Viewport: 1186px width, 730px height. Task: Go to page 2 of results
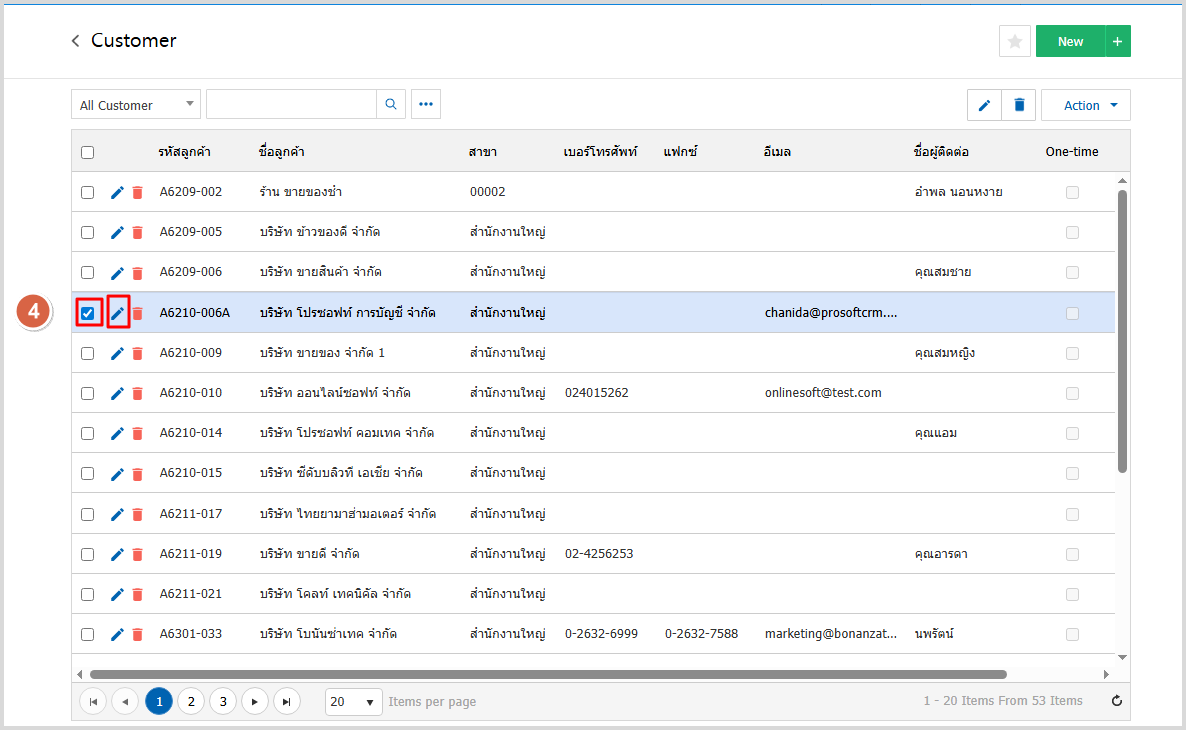pyautogui.click(x=191, y=702)
